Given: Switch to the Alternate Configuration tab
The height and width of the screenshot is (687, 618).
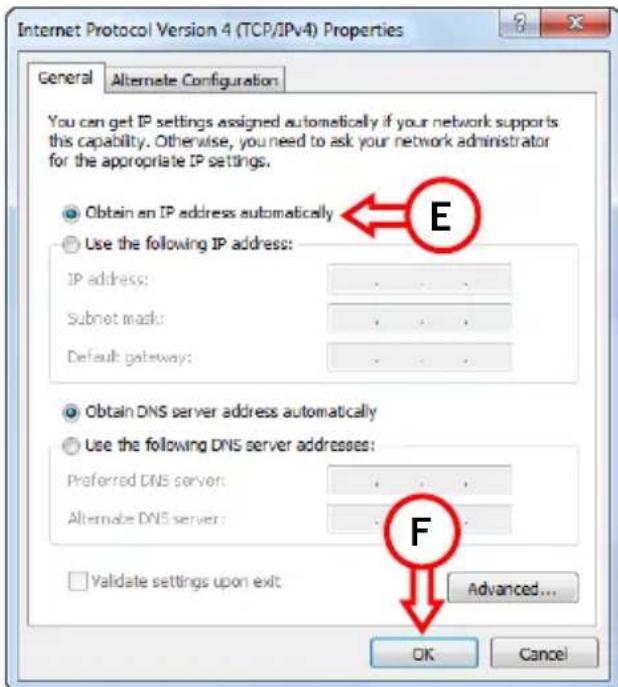Looking at the screenshot, I should [x=195, y=80].
